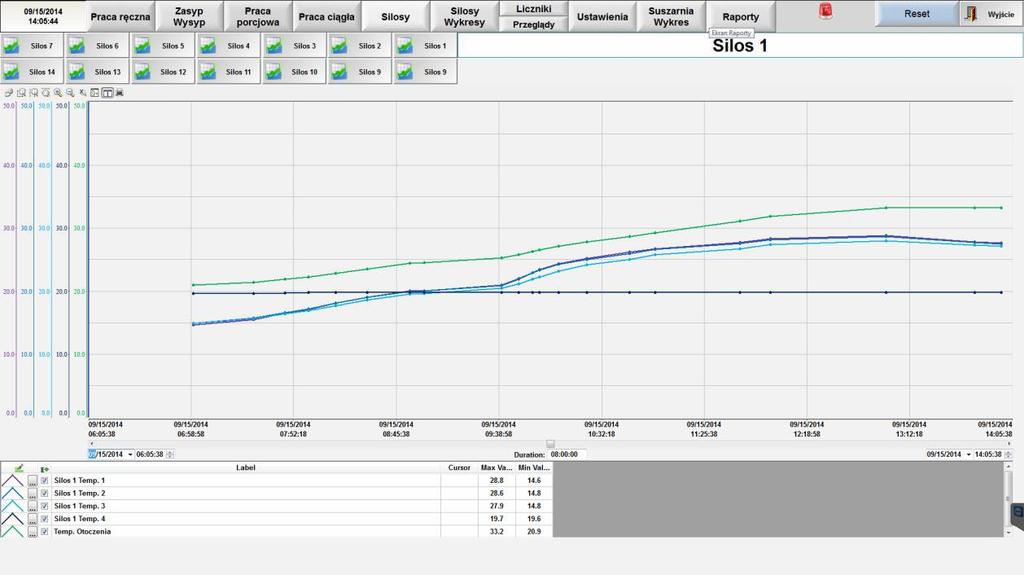
Task: Click the line style icon for Temp. Otoczenia
Action: [12, 532]
